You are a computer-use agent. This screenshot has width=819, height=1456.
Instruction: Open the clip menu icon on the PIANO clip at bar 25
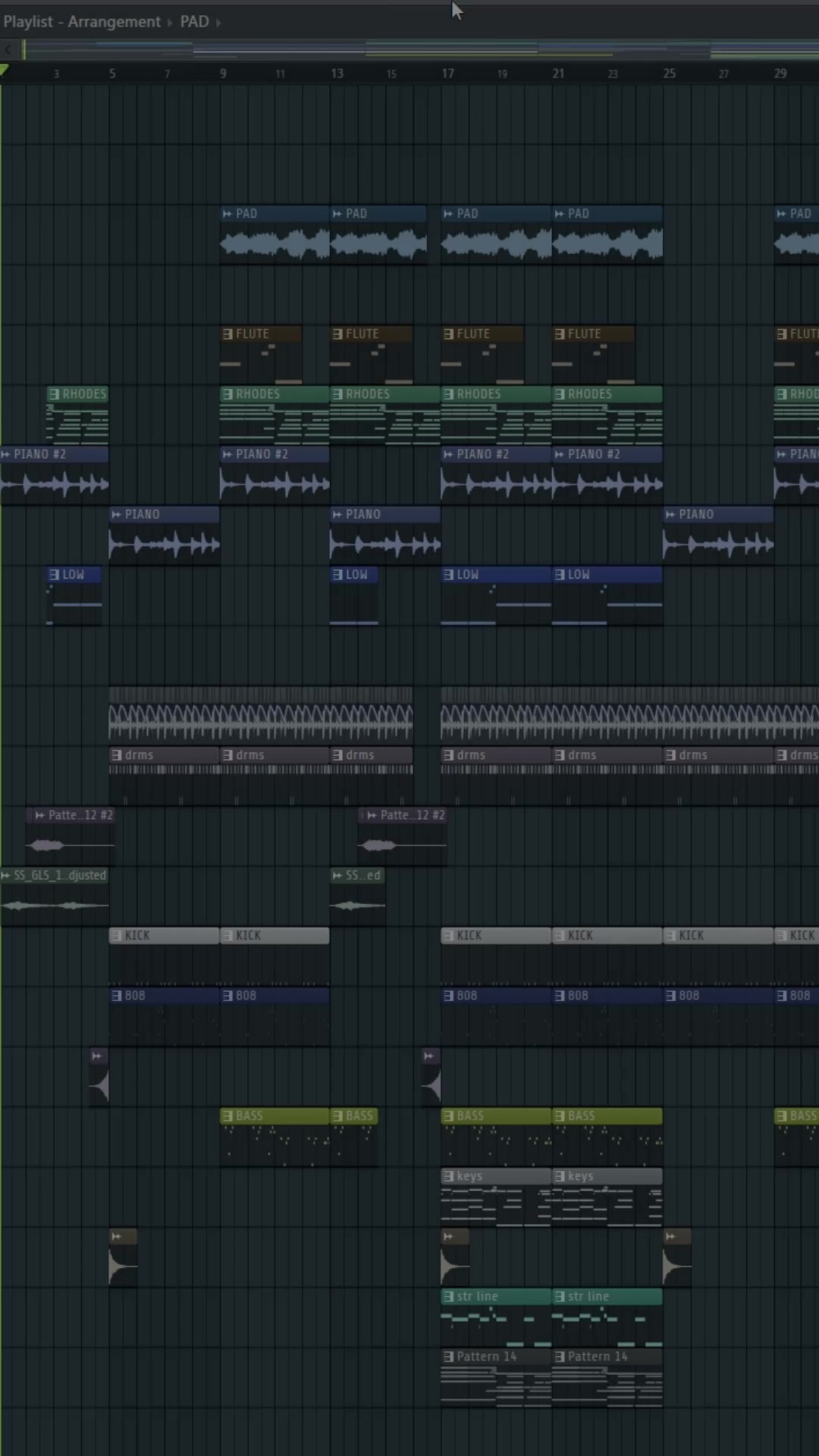(670, 514)
